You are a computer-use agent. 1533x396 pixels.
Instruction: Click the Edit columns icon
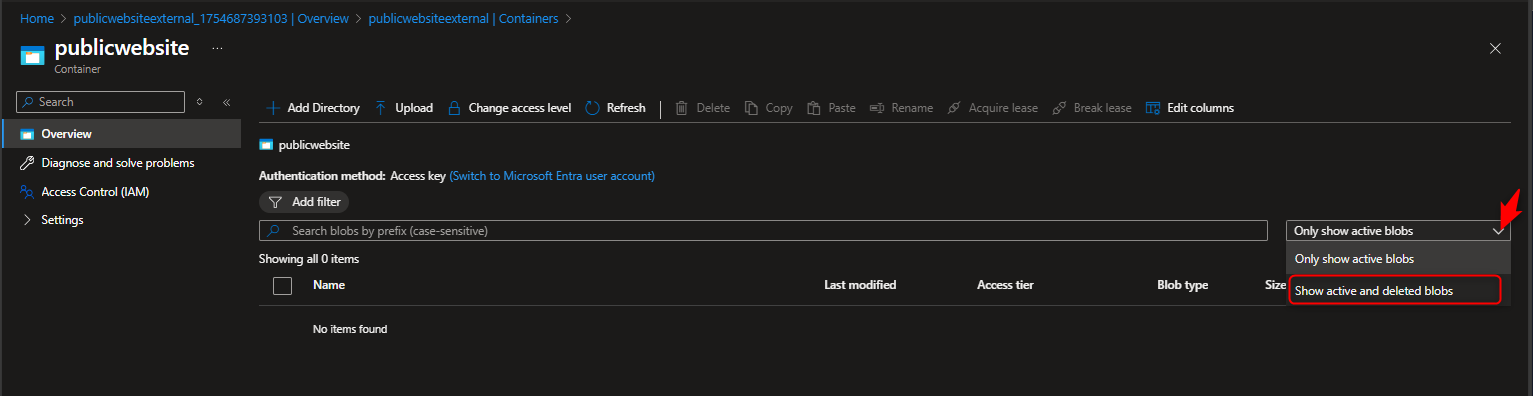pyautogui.click(x=1153, y=108)
